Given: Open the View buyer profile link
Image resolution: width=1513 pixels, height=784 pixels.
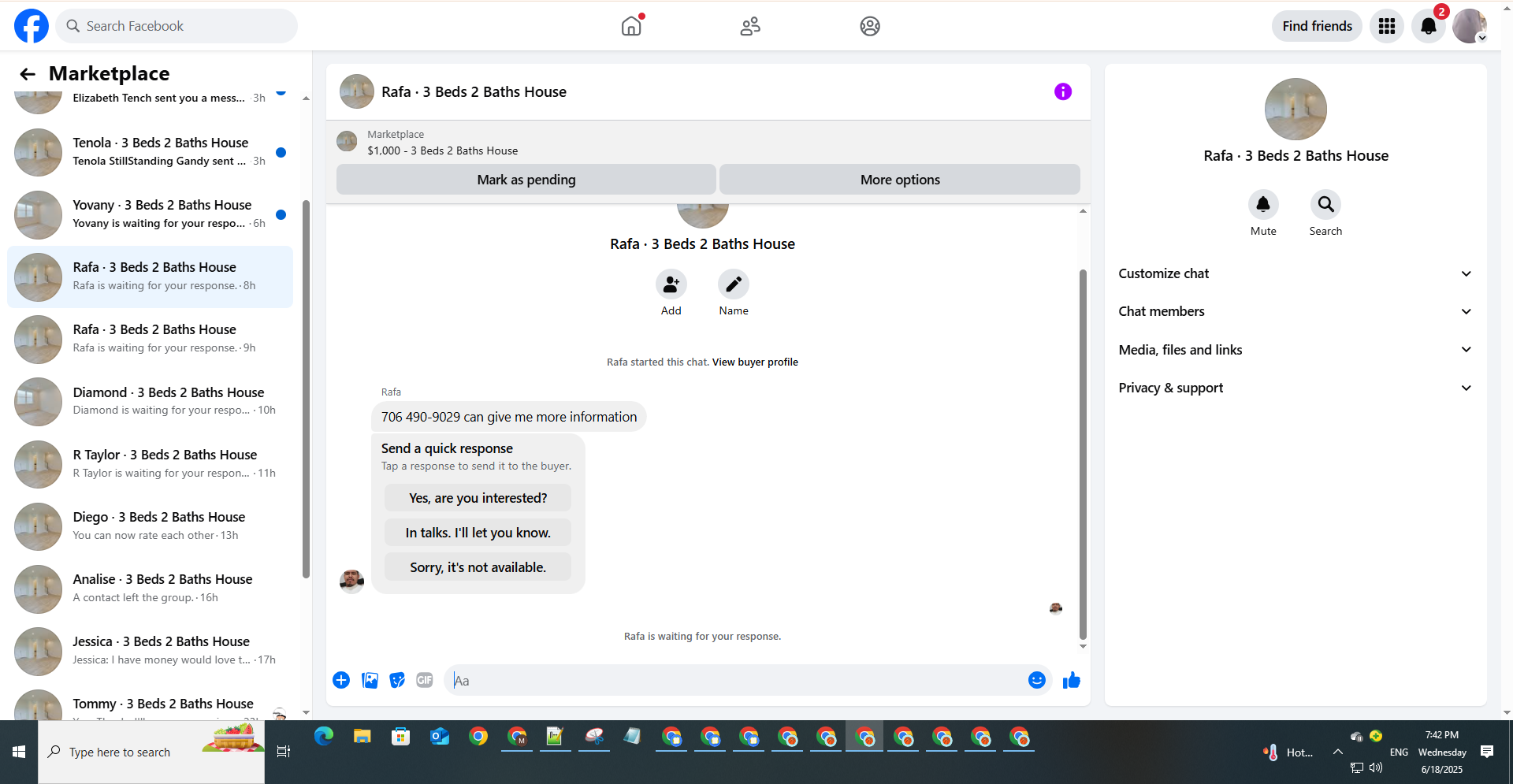Looking at the screenshot, I should [755, 362].
